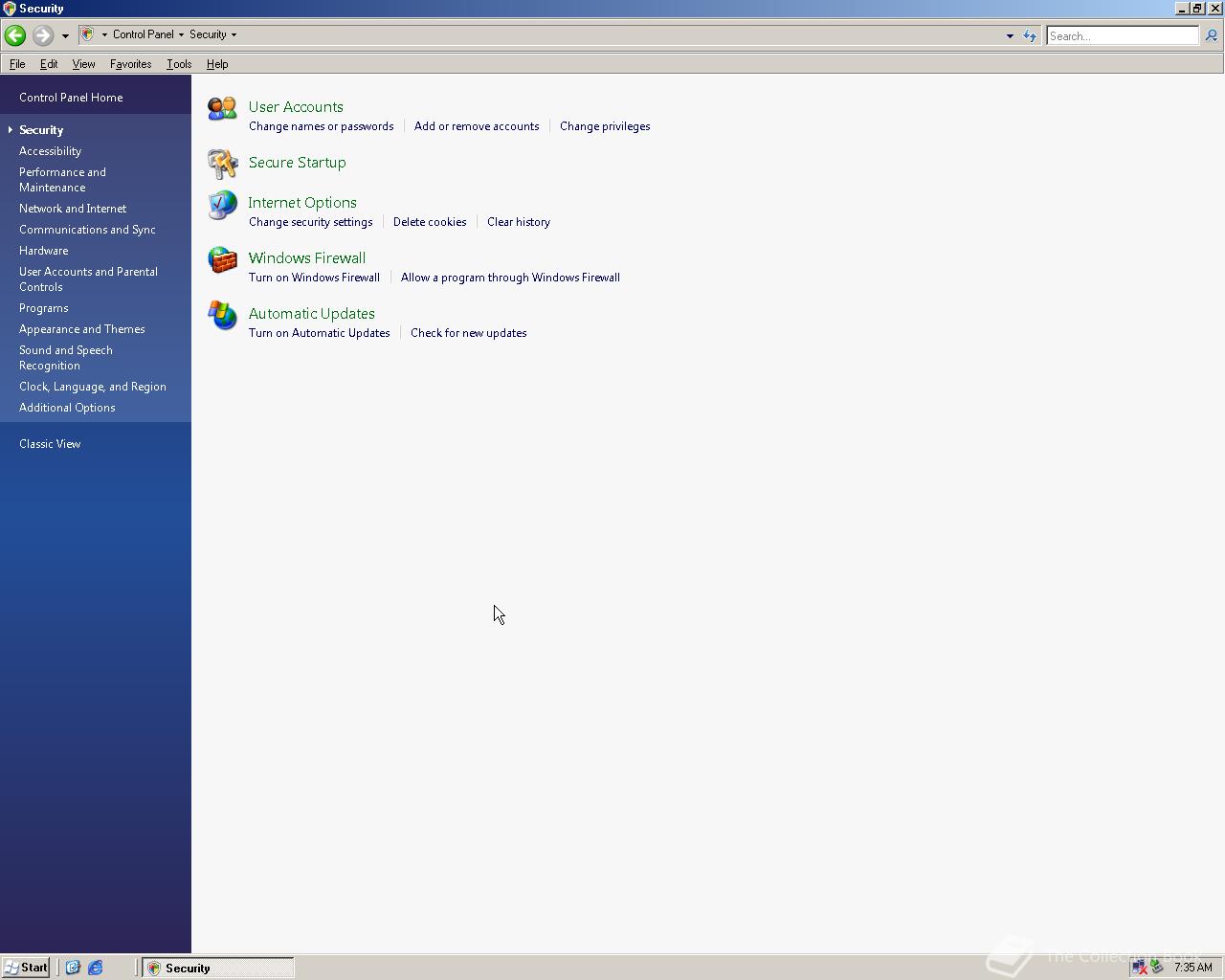The width and height of the screenshot is (1225, 980).
Task: Open the View menu
Action: (83, 64)
